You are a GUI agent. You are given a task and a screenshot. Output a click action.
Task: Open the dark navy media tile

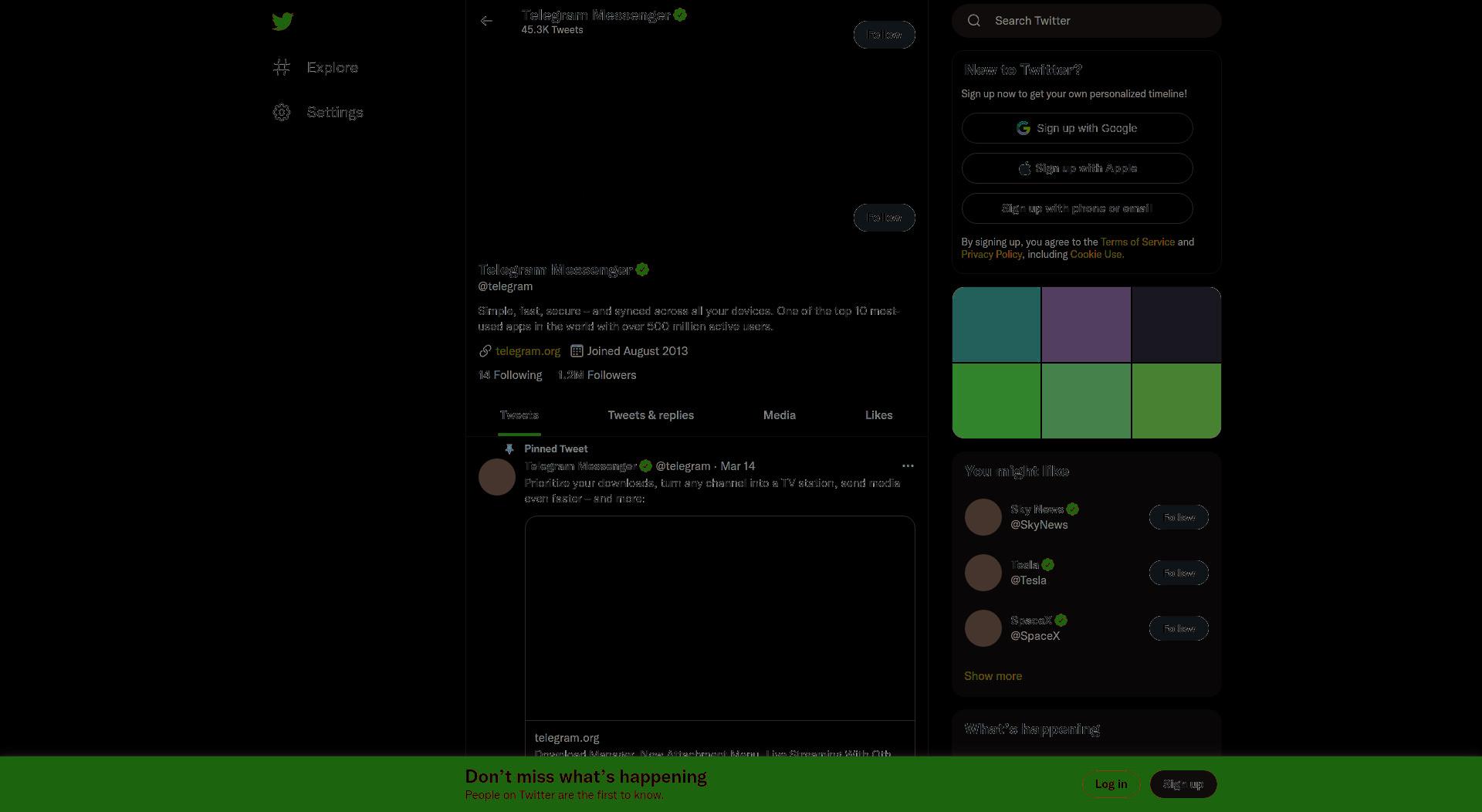[1176, 324]
